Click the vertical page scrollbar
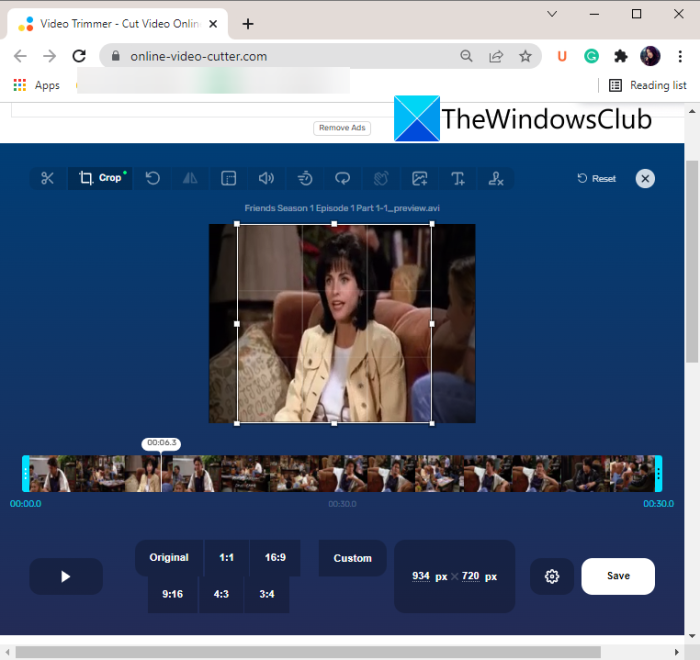Image resolution: width=700 pixels, height=660 pixels. point(692,261)
